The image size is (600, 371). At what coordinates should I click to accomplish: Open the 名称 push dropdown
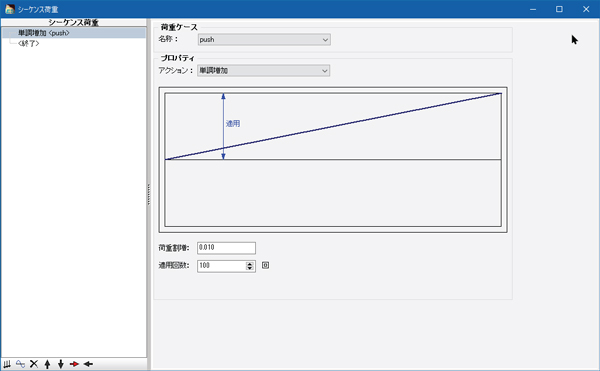[x=264, y=39]
